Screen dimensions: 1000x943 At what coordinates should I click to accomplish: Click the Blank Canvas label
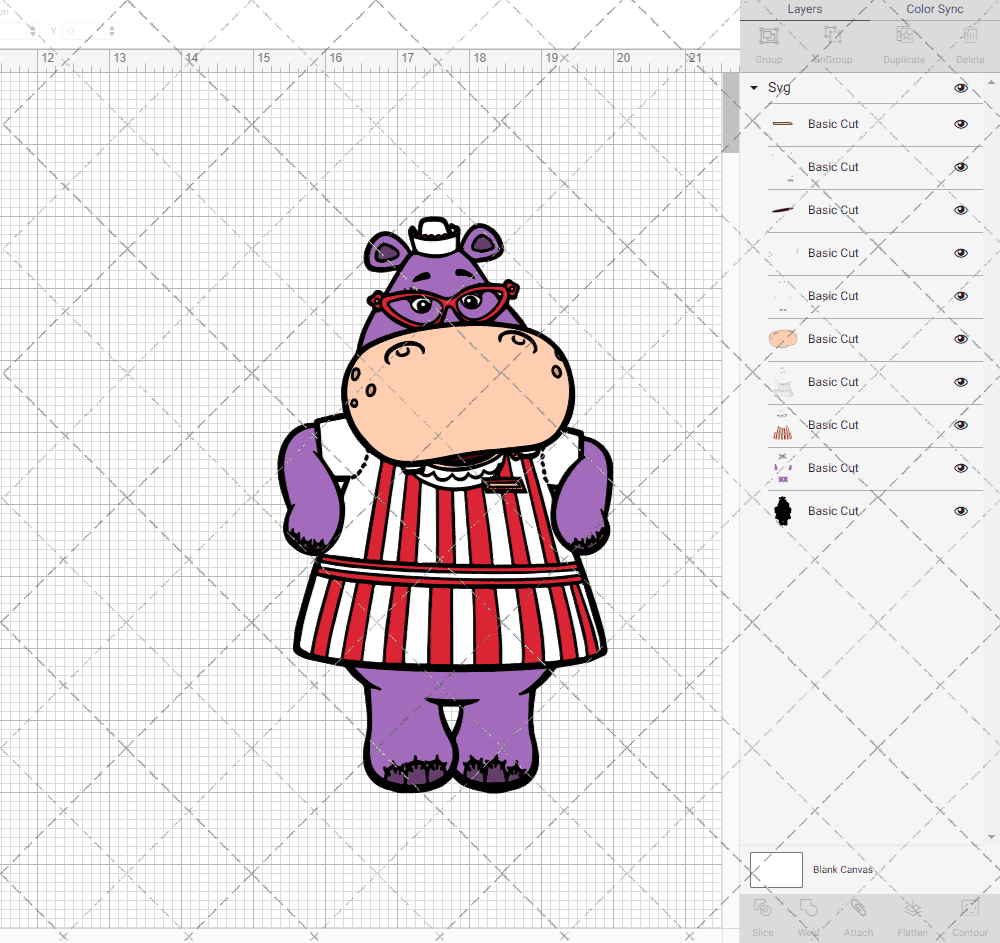pyautogui.click(x=842, y=870)
